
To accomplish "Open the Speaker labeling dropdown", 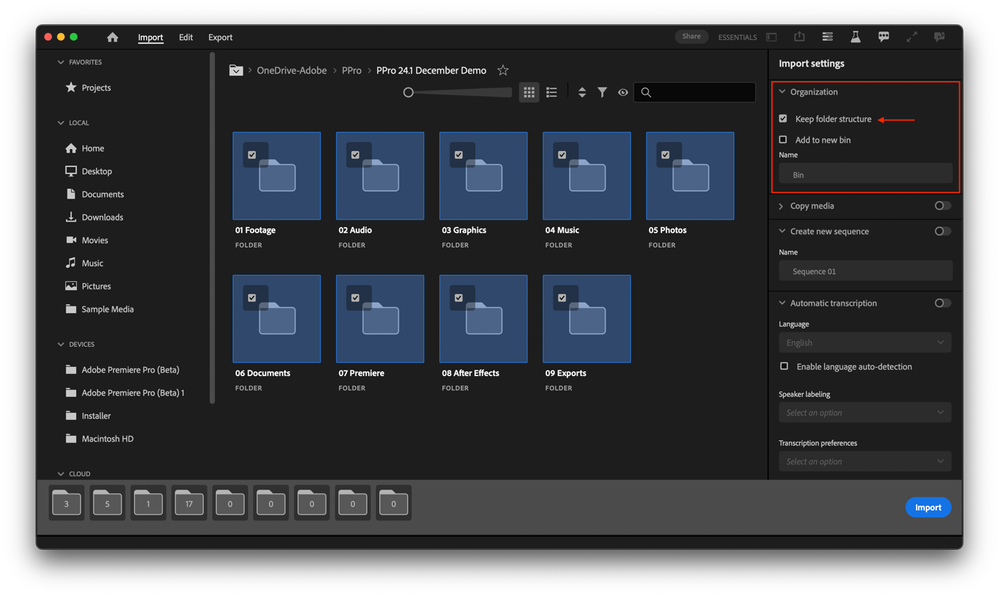I will [x=864, y=413].
